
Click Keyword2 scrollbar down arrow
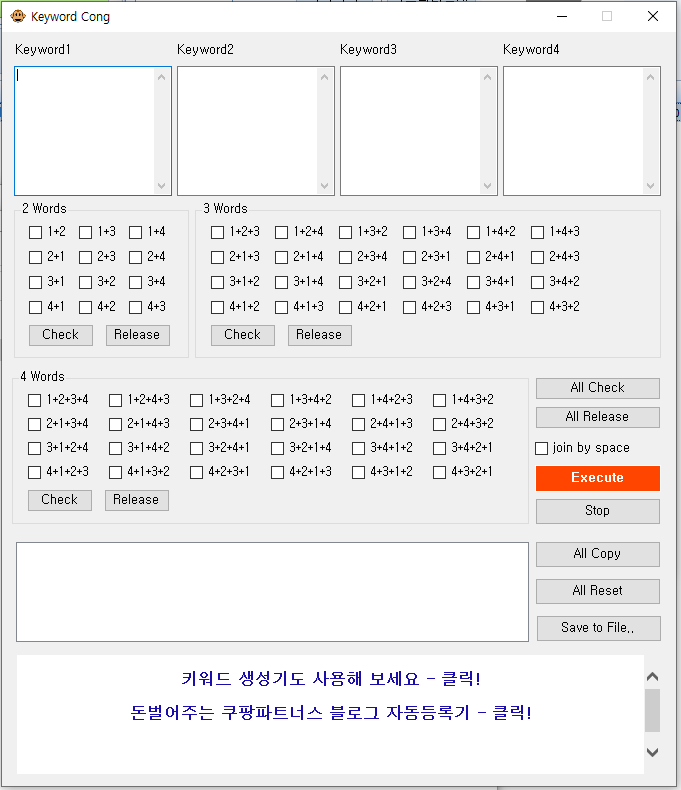(324, 185)
